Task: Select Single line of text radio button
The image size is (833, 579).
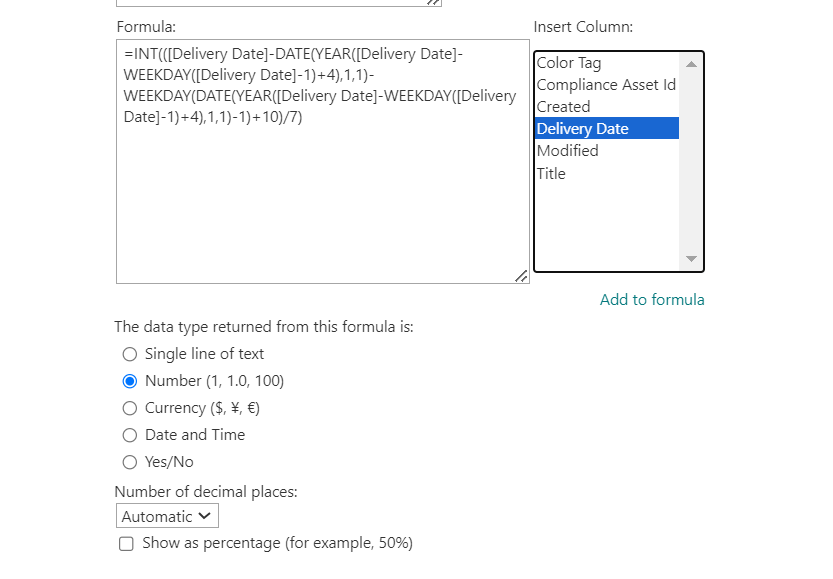Action: point(130,354)
